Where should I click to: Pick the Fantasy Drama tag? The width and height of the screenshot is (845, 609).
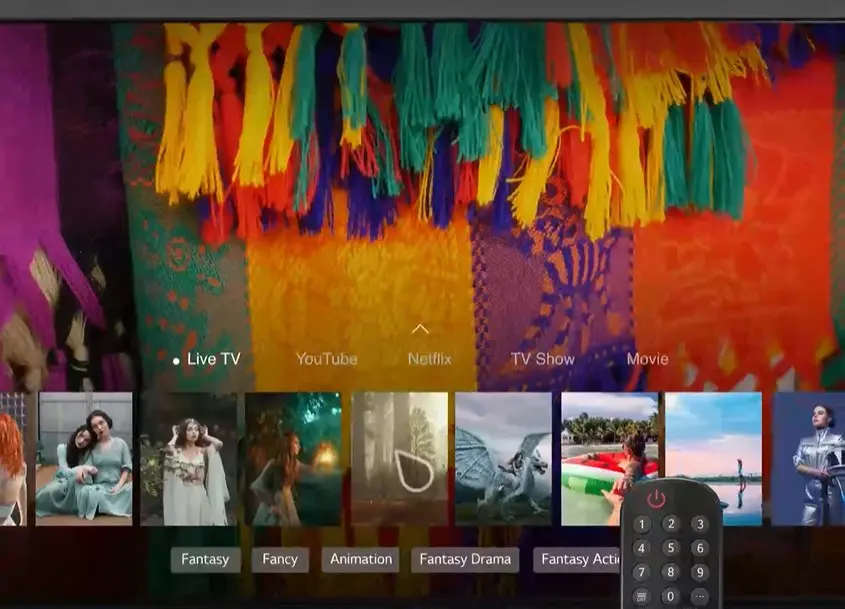(x=464, y=560)
